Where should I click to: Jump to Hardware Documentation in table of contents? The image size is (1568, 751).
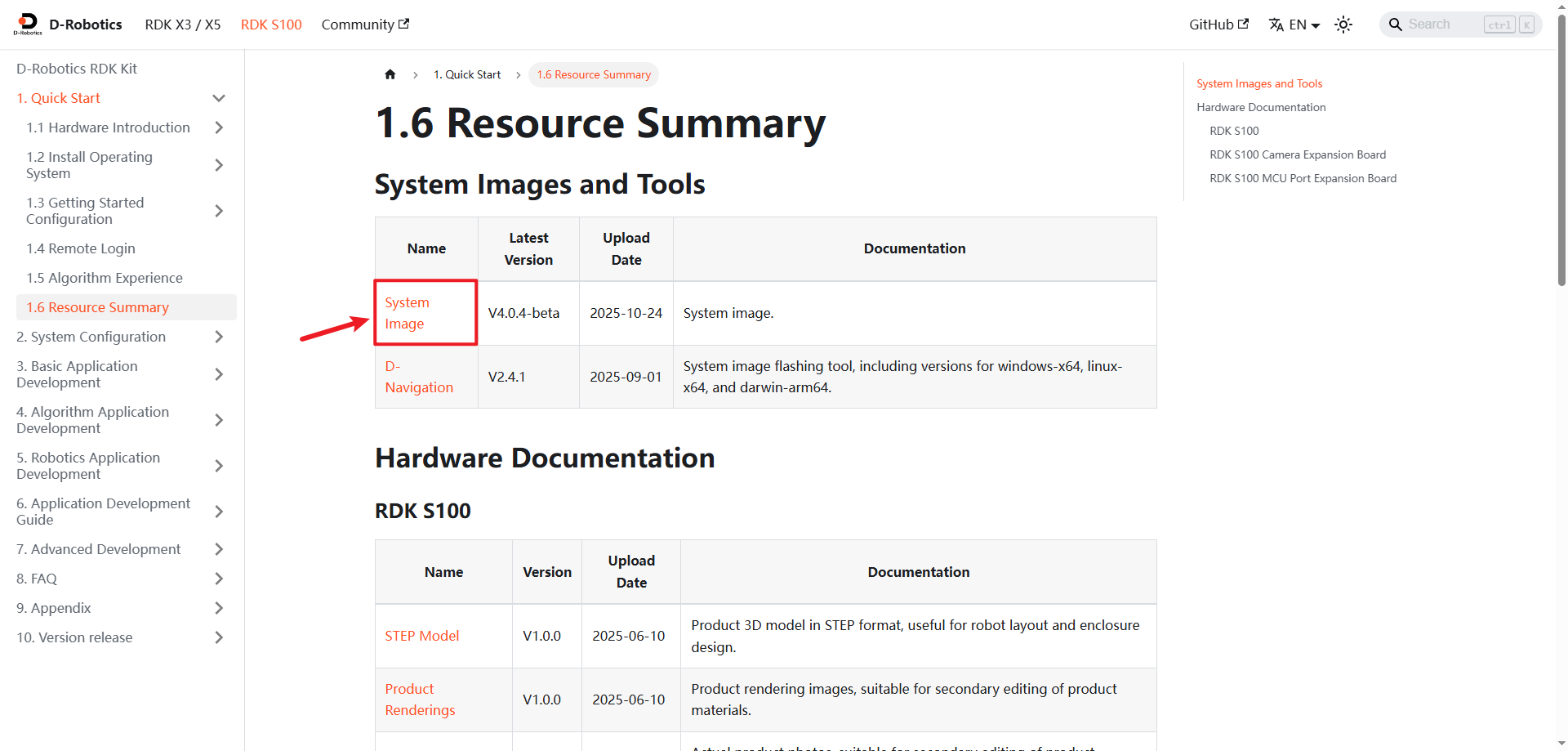(x=1261, y=107)
